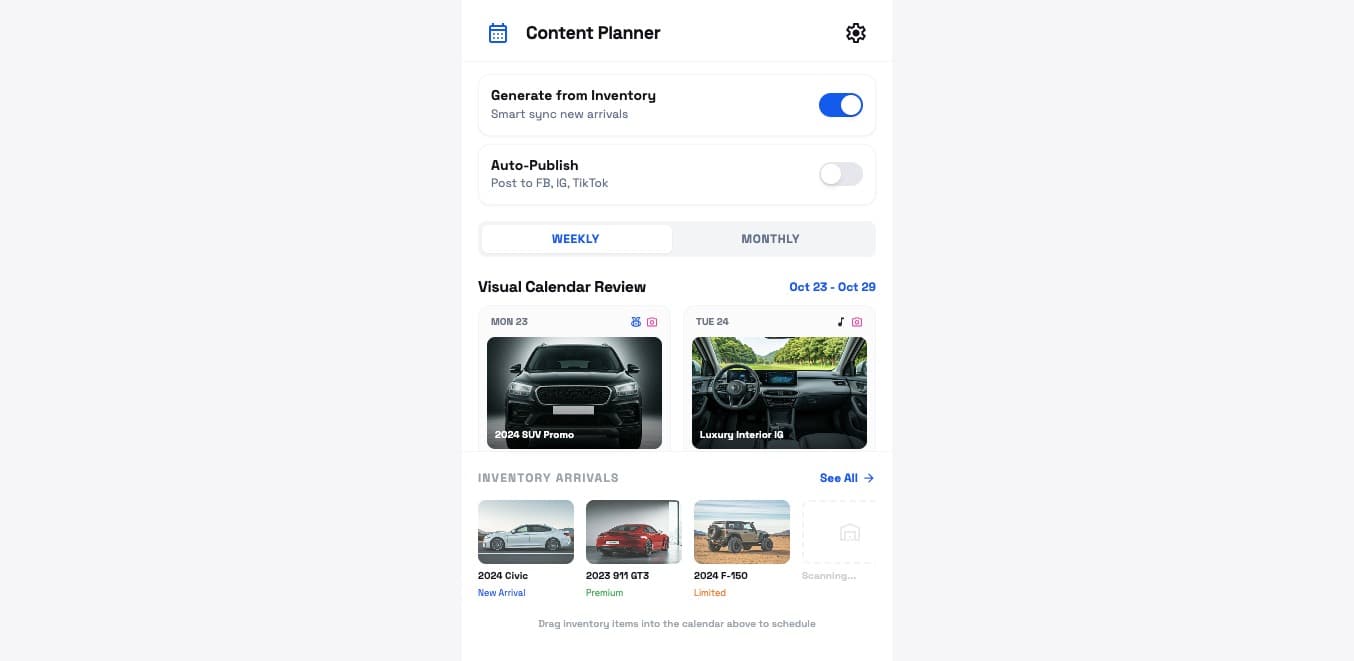
Task: Open the settings gear icon
Action: [855, 33]
